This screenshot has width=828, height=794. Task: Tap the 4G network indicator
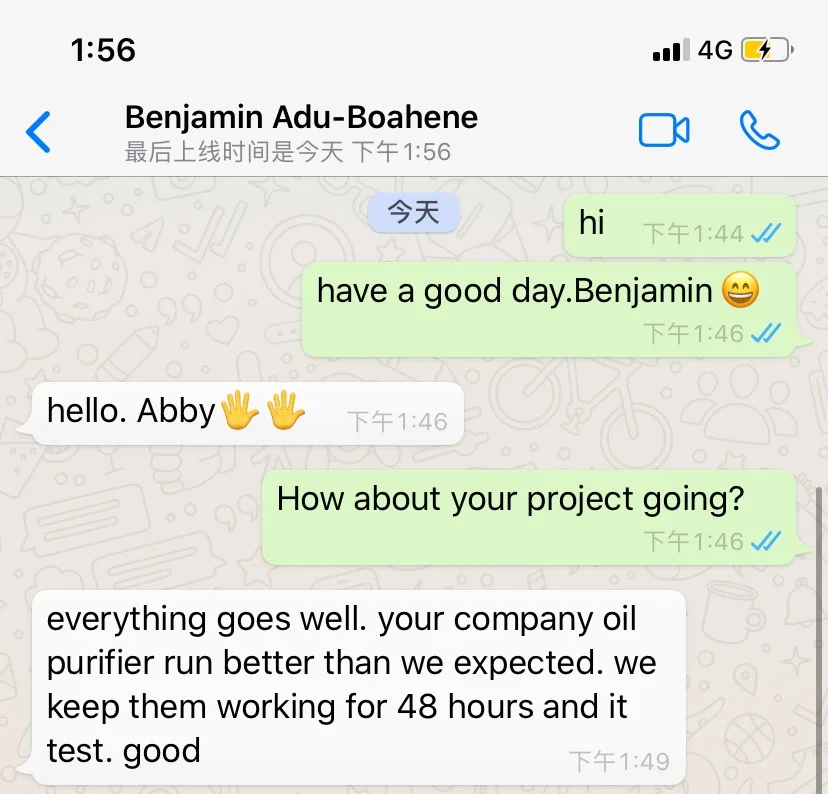click(x=715, y=50)
